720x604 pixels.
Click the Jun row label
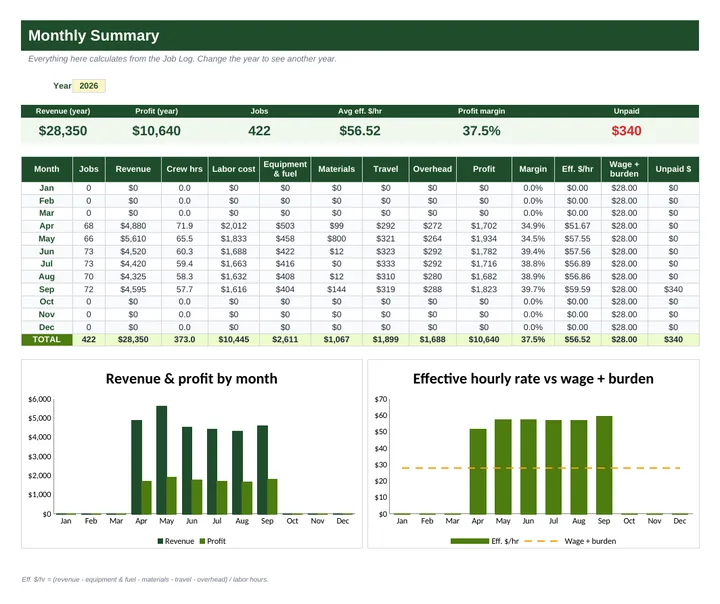(x=47, y=252)
